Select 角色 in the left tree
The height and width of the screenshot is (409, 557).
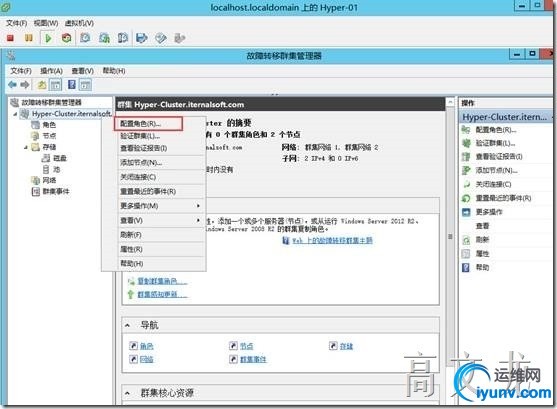[x=49, y=125]
